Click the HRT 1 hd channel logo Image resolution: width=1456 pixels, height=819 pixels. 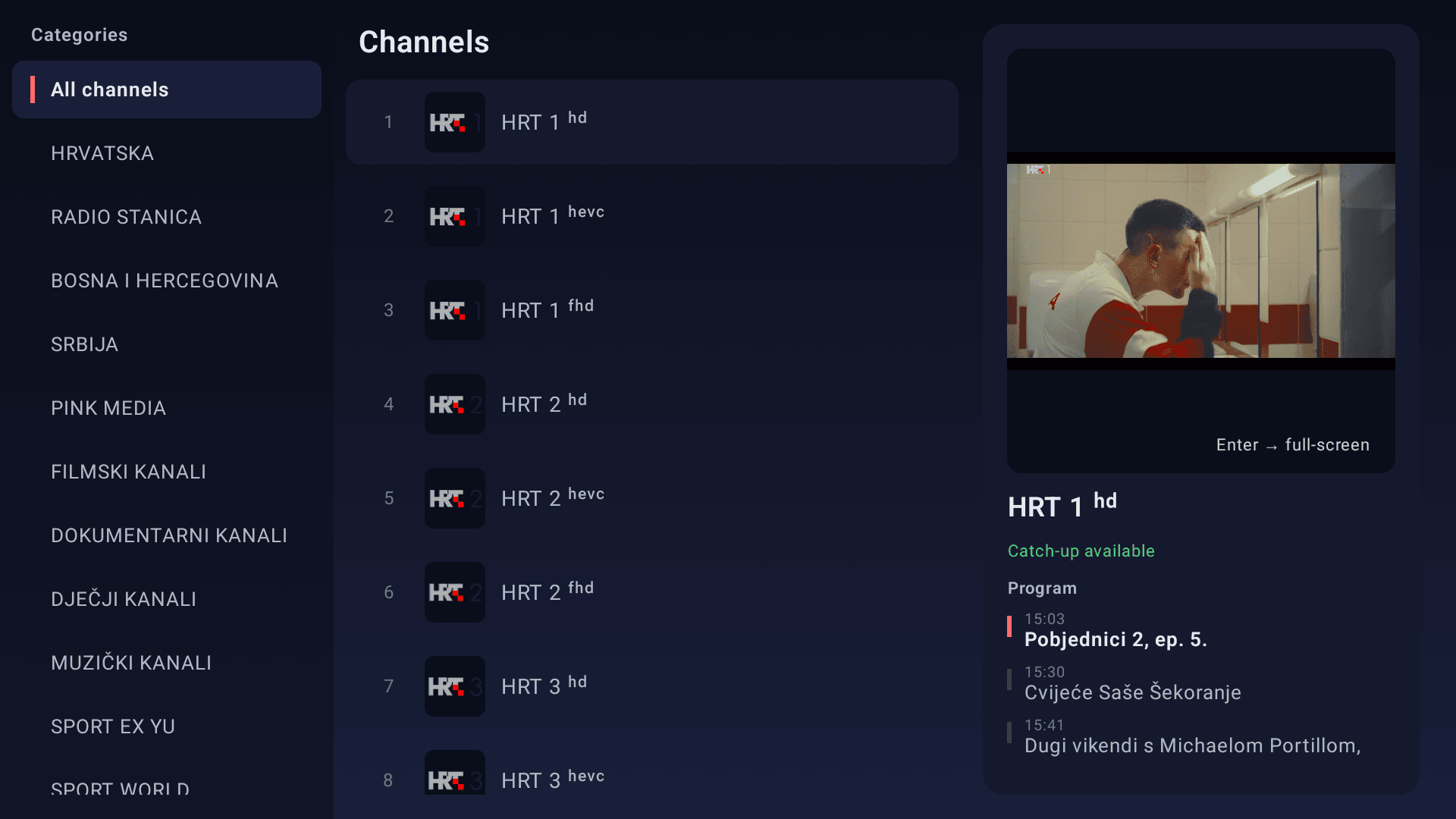455,122
